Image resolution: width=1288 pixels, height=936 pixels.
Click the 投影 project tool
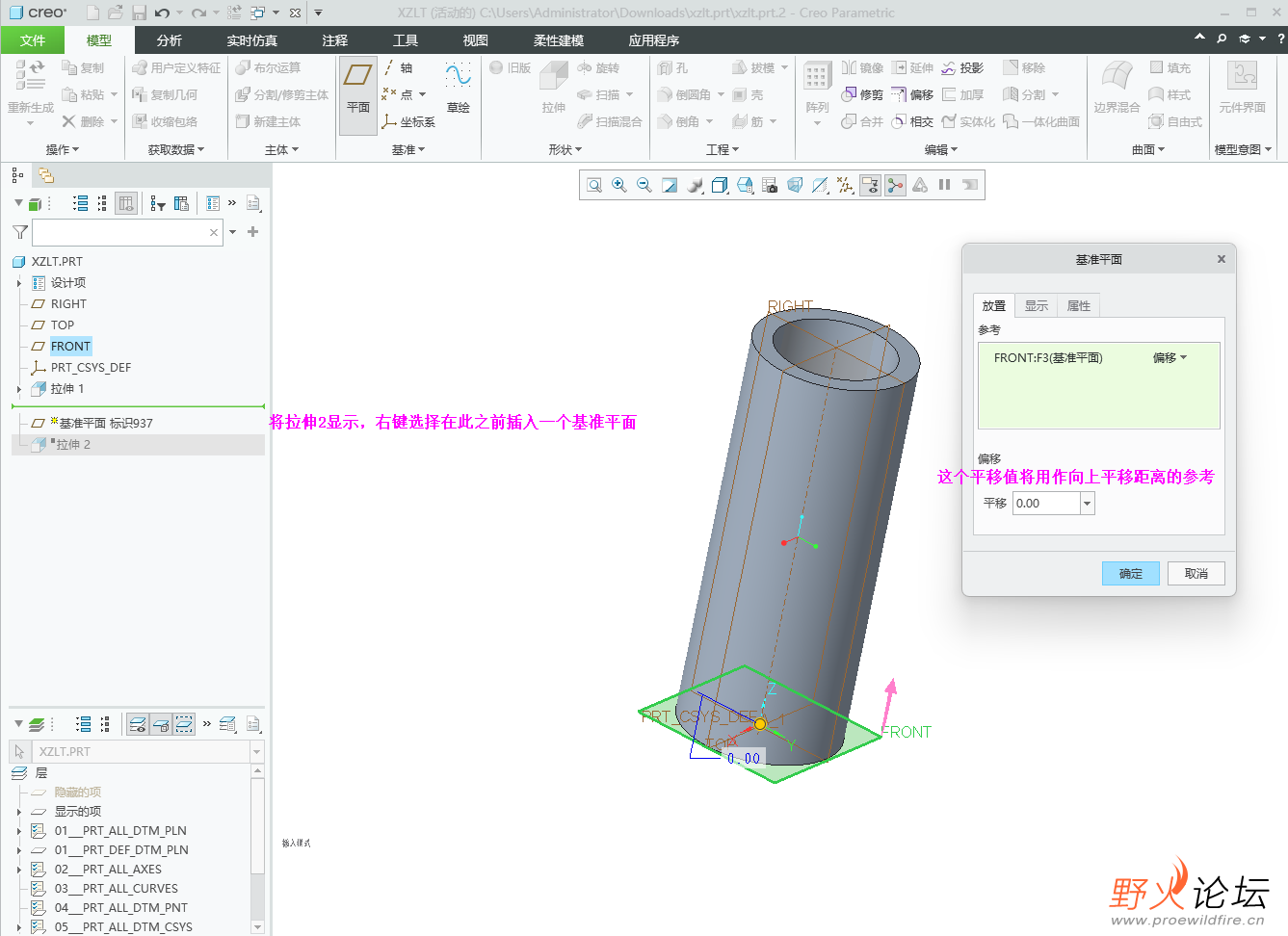pyautogui.click(x=962, y=67)
